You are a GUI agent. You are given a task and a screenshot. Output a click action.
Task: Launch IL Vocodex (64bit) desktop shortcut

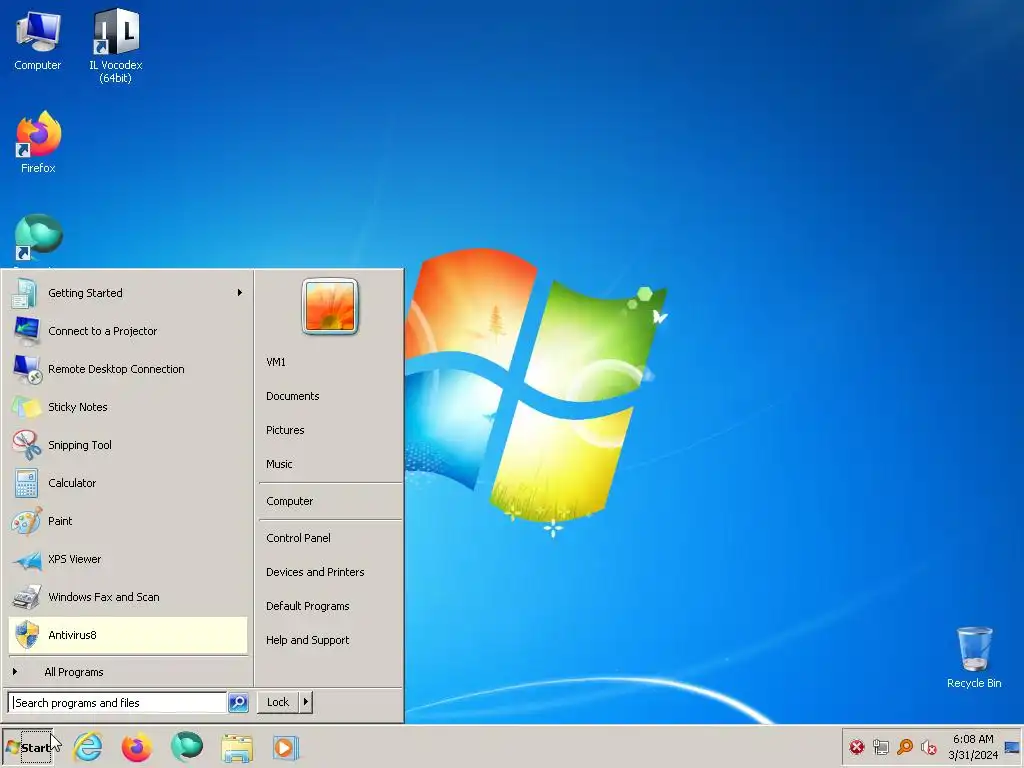pos(116,46)
